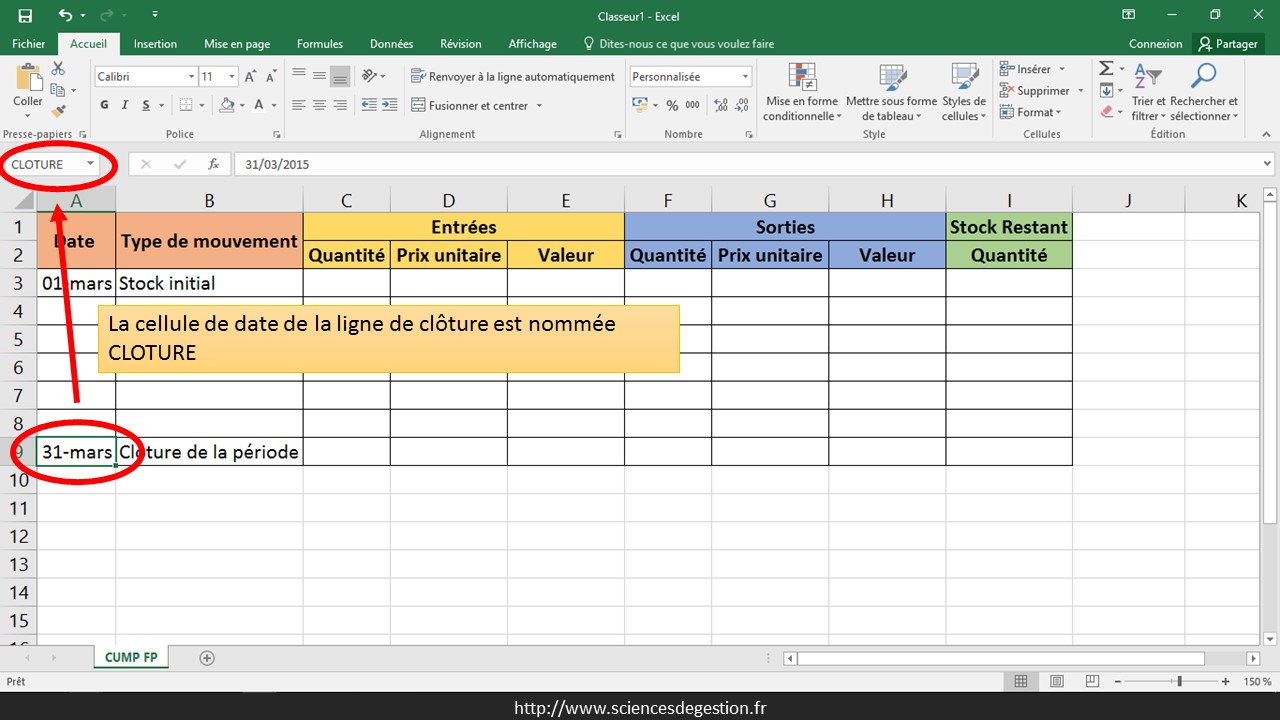Click the Save icon in title bar
Image resolution: width=1280 pixels, height=720 pixels.
click(25, 15)
